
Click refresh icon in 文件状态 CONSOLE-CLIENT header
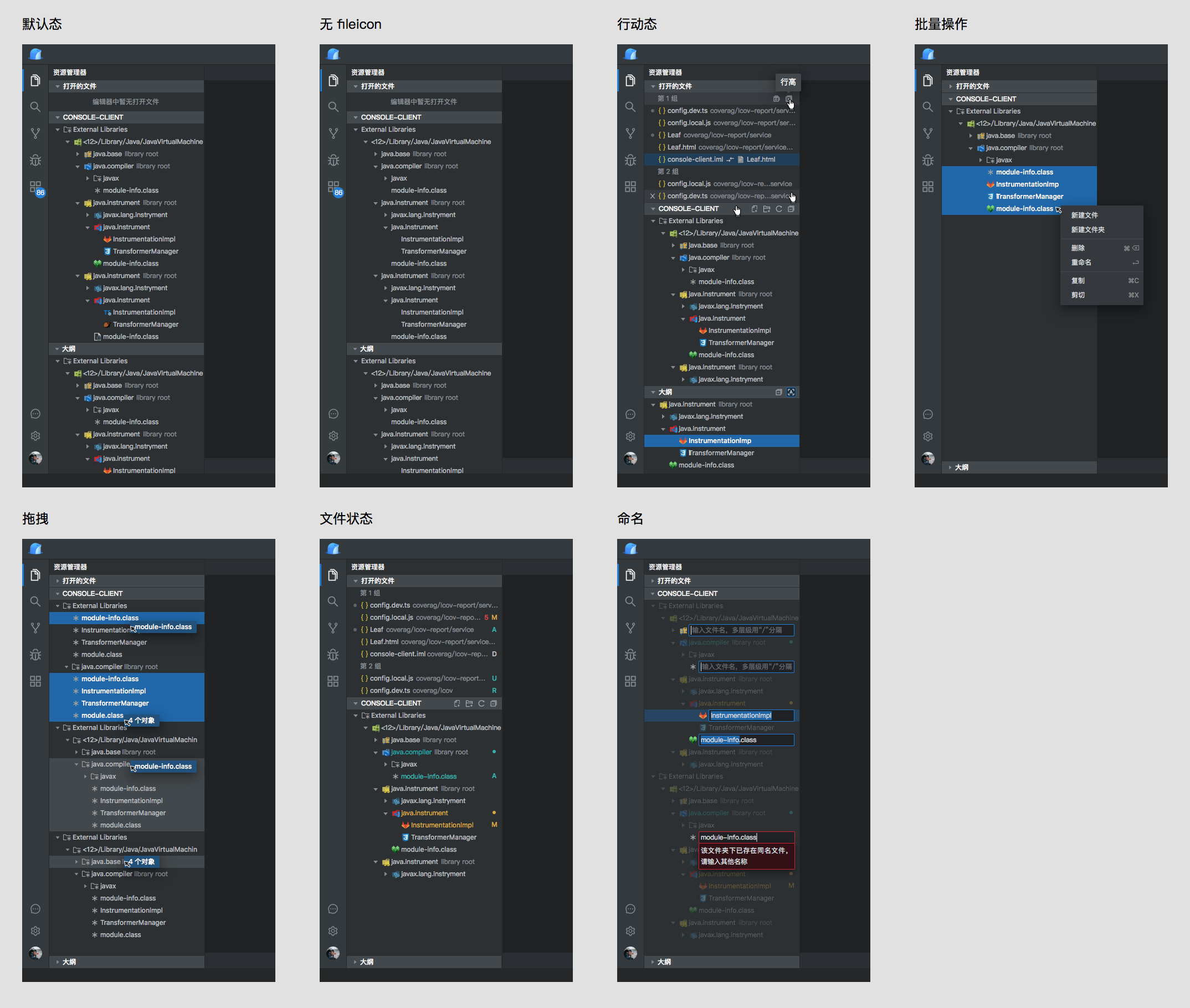[x=481, y=703]
